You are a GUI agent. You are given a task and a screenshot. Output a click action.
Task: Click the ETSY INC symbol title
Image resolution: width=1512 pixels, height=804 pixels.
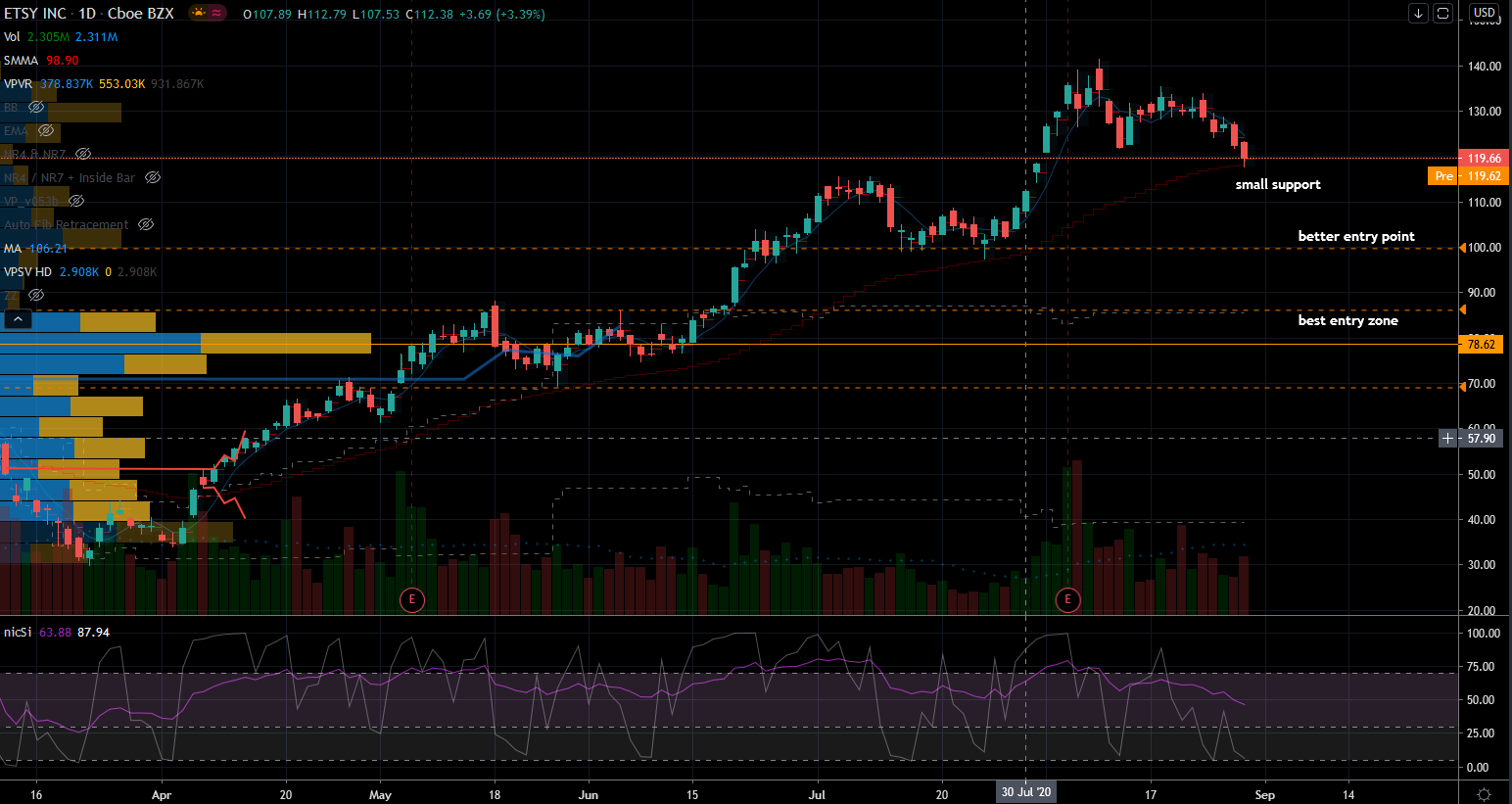click(35, 14)
